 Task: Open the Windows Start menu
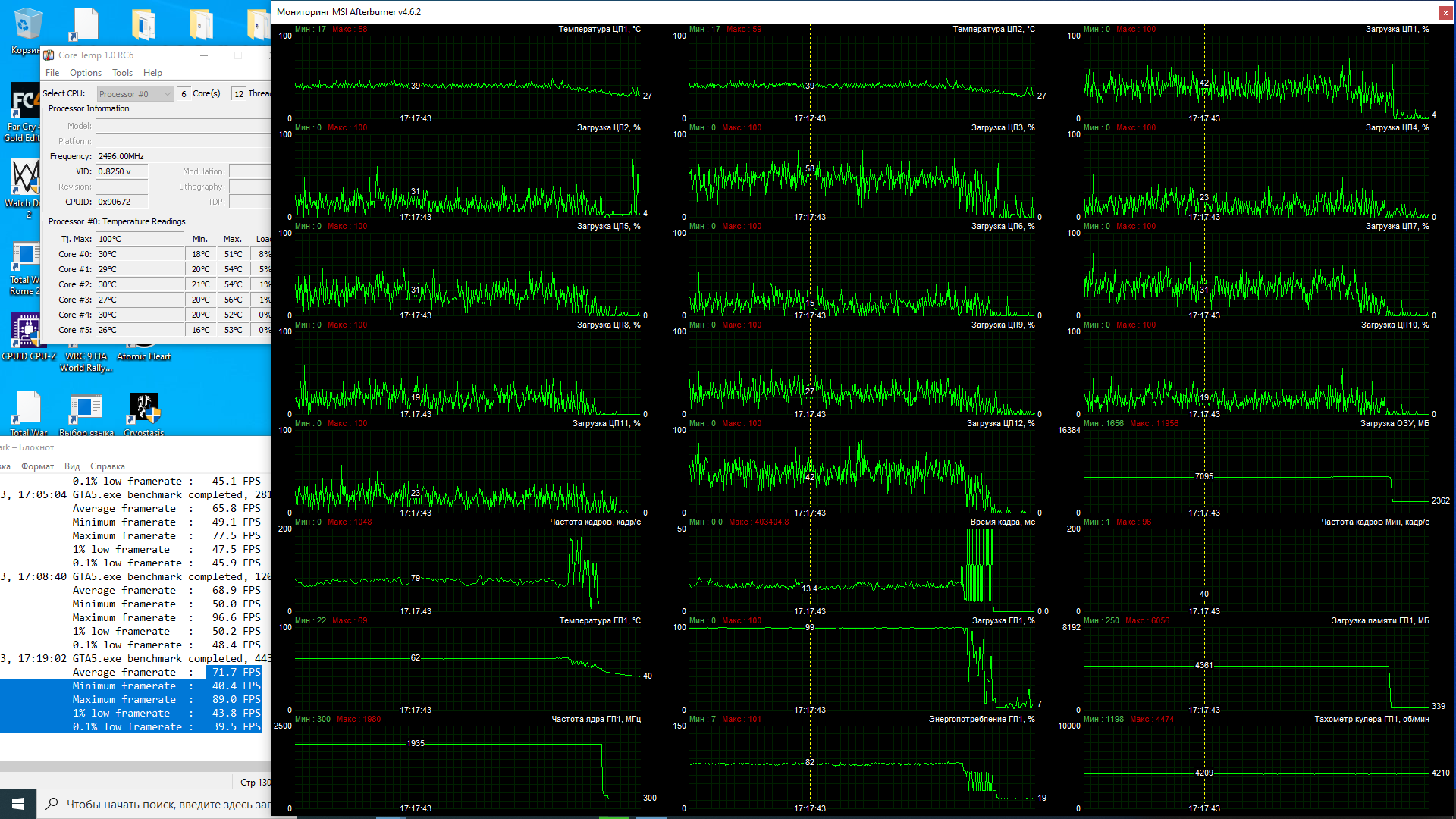click(x=18, y=803)
